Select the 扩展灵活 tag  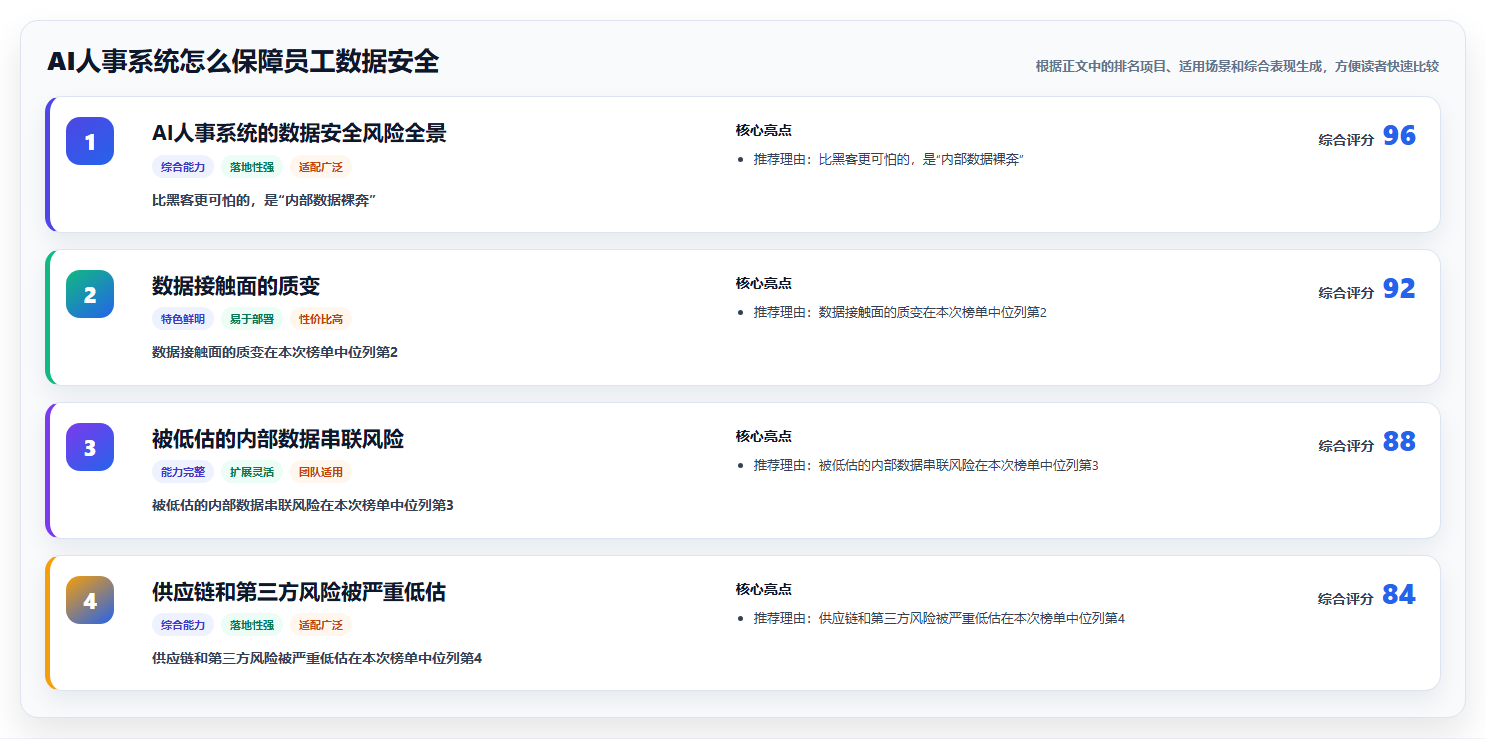252,472
